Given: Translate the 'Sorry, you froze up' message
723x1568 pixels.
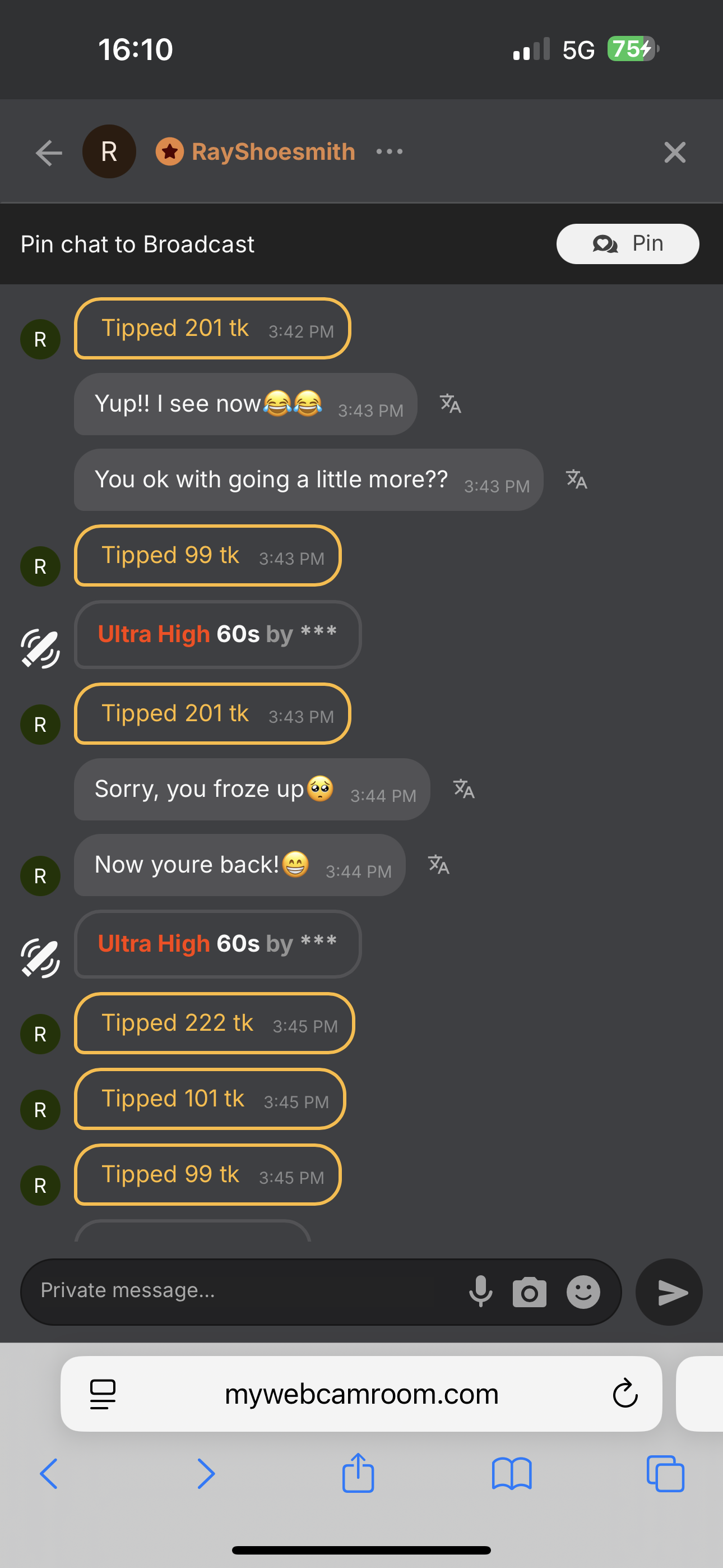Looking at the screenshot, I should (x=464, y=789).
